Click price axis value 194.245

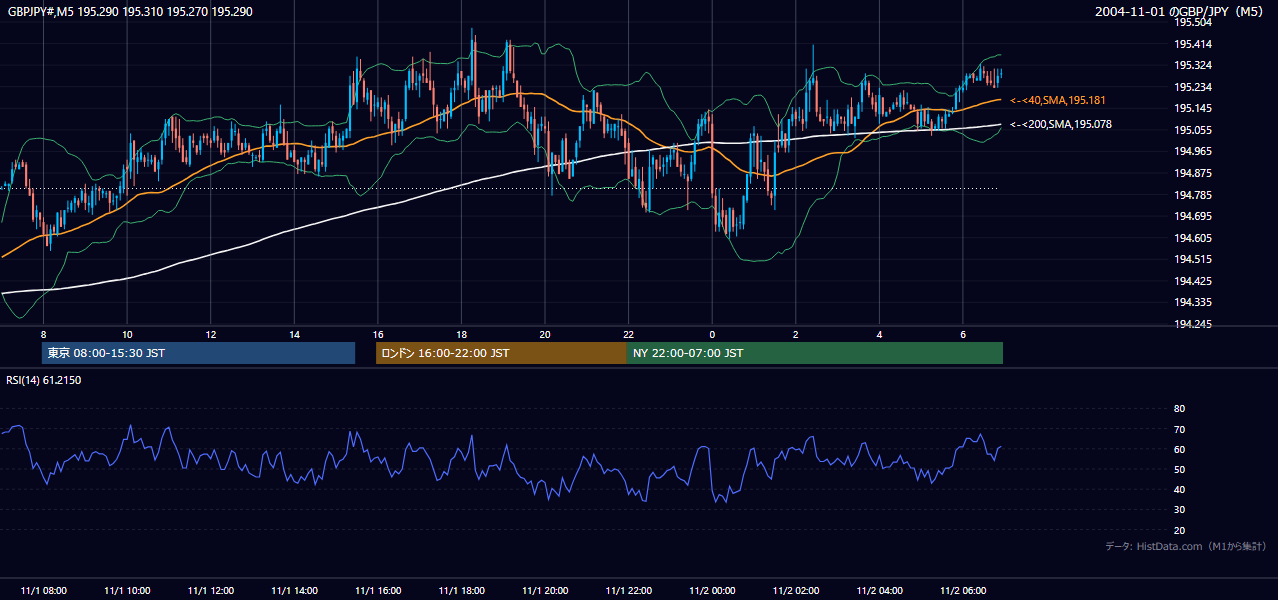point(1193,324)
